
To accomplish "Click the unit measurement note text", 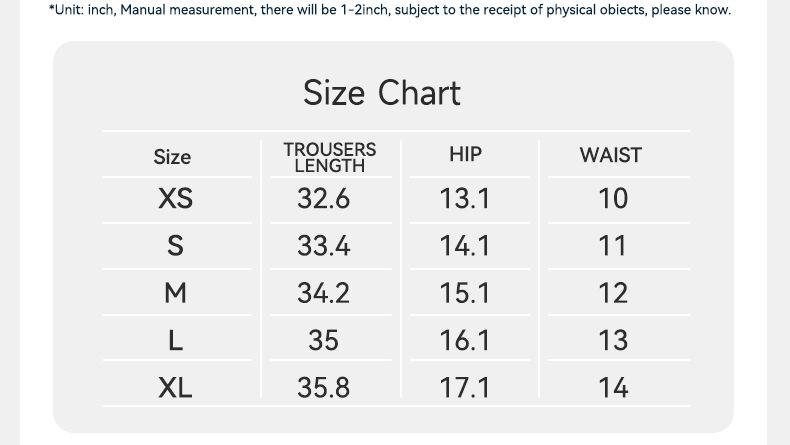I will [390, 10].
